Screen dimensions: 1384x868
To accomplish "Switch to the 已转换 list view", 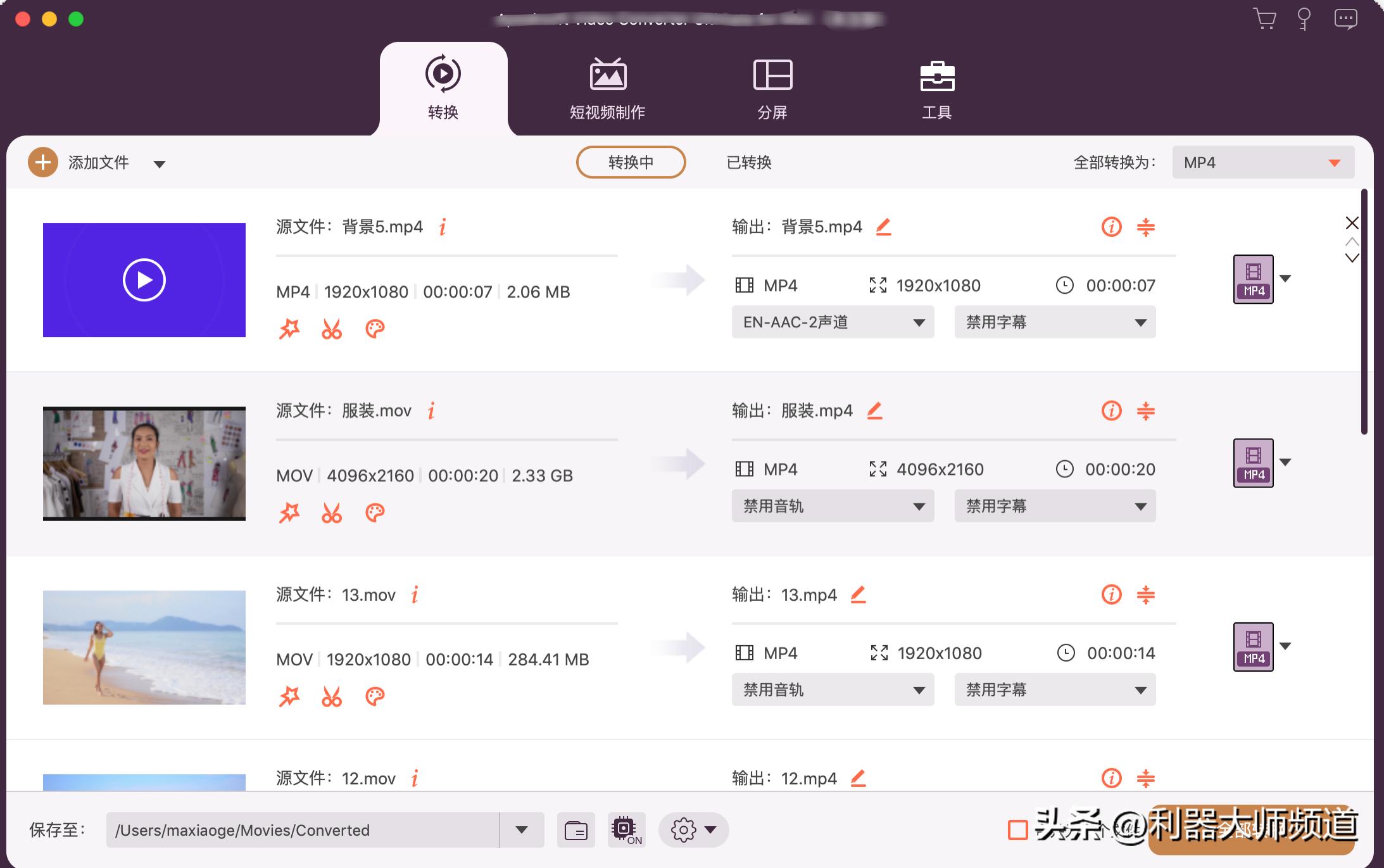I will tap(749, 162).
